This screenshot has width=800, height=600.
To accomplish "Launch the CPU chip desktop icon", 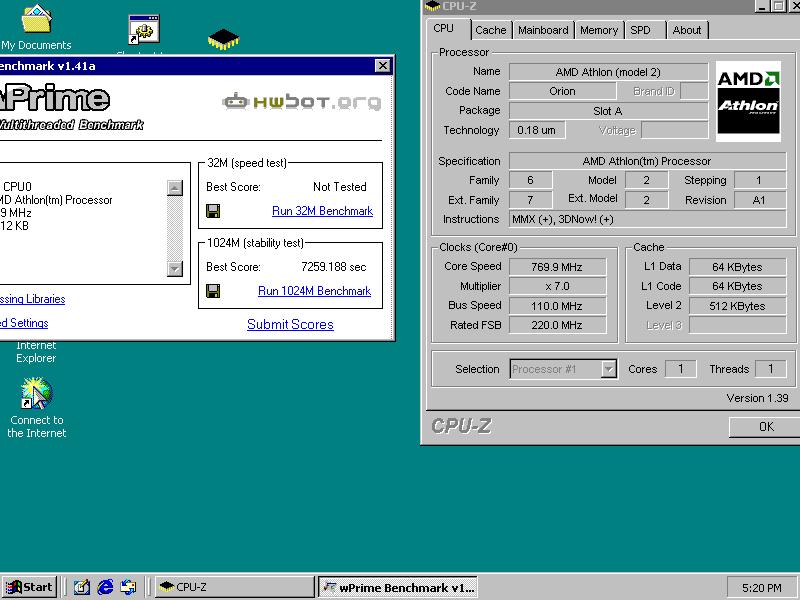I will pyautogui.click(x=223, y=39).
